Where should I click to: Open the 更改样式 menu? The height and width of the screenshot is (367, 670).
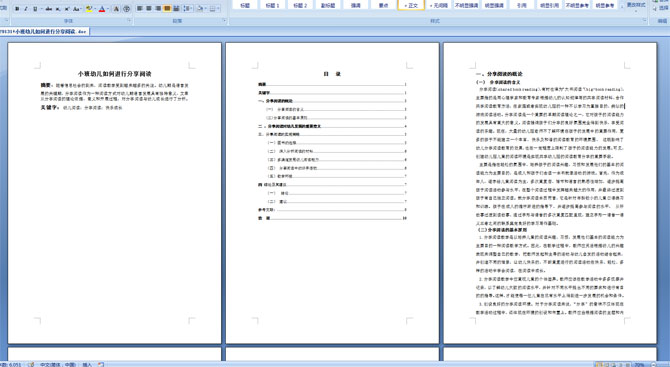pos(636,6)
